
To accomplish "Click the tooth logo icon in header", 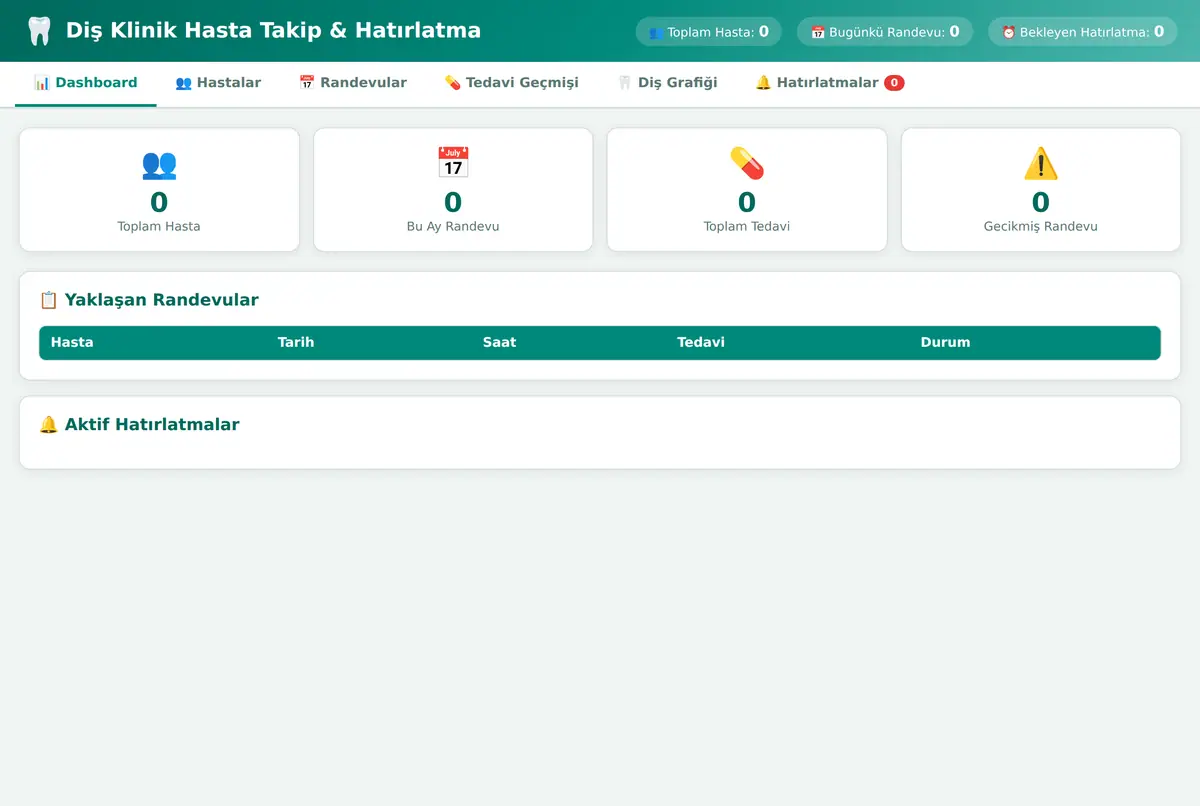I will (38, 31).
